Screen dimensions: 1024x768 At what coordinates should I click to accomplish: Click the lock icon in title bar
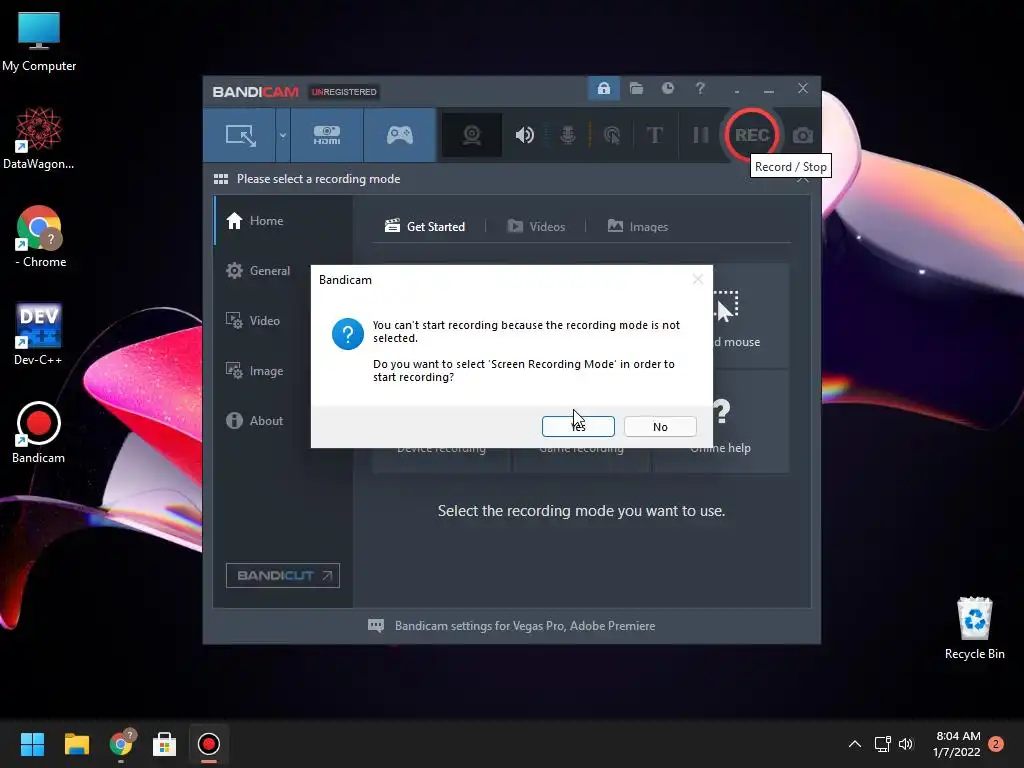coord(604,88)
